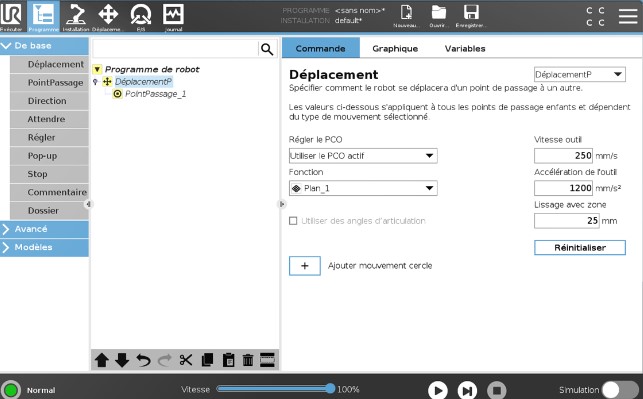Open the Exécuter (Run) tab icon
643x399 pixels.
[x=11, y=16]
